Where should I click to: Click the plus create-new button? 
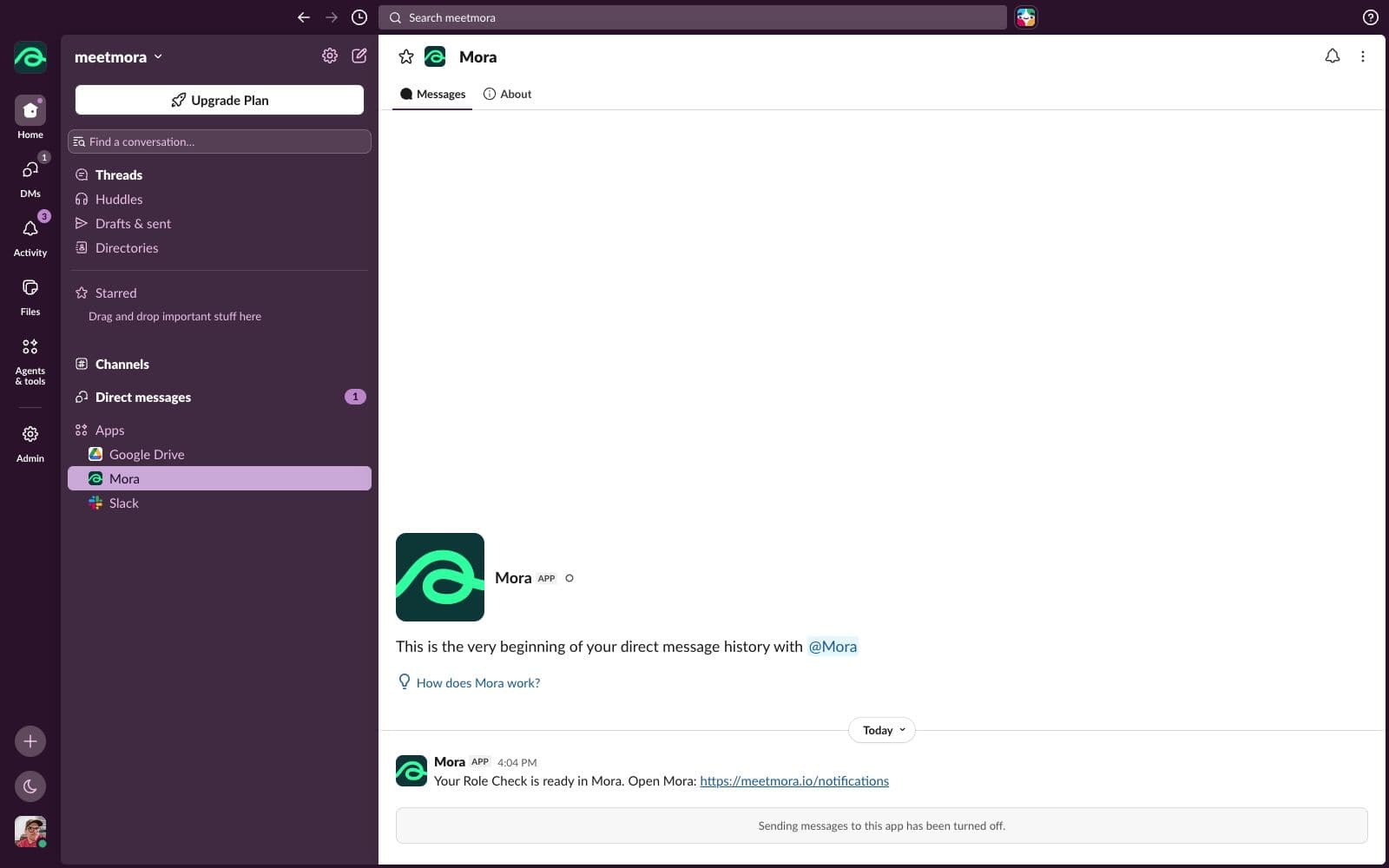[x=30, y=741]
